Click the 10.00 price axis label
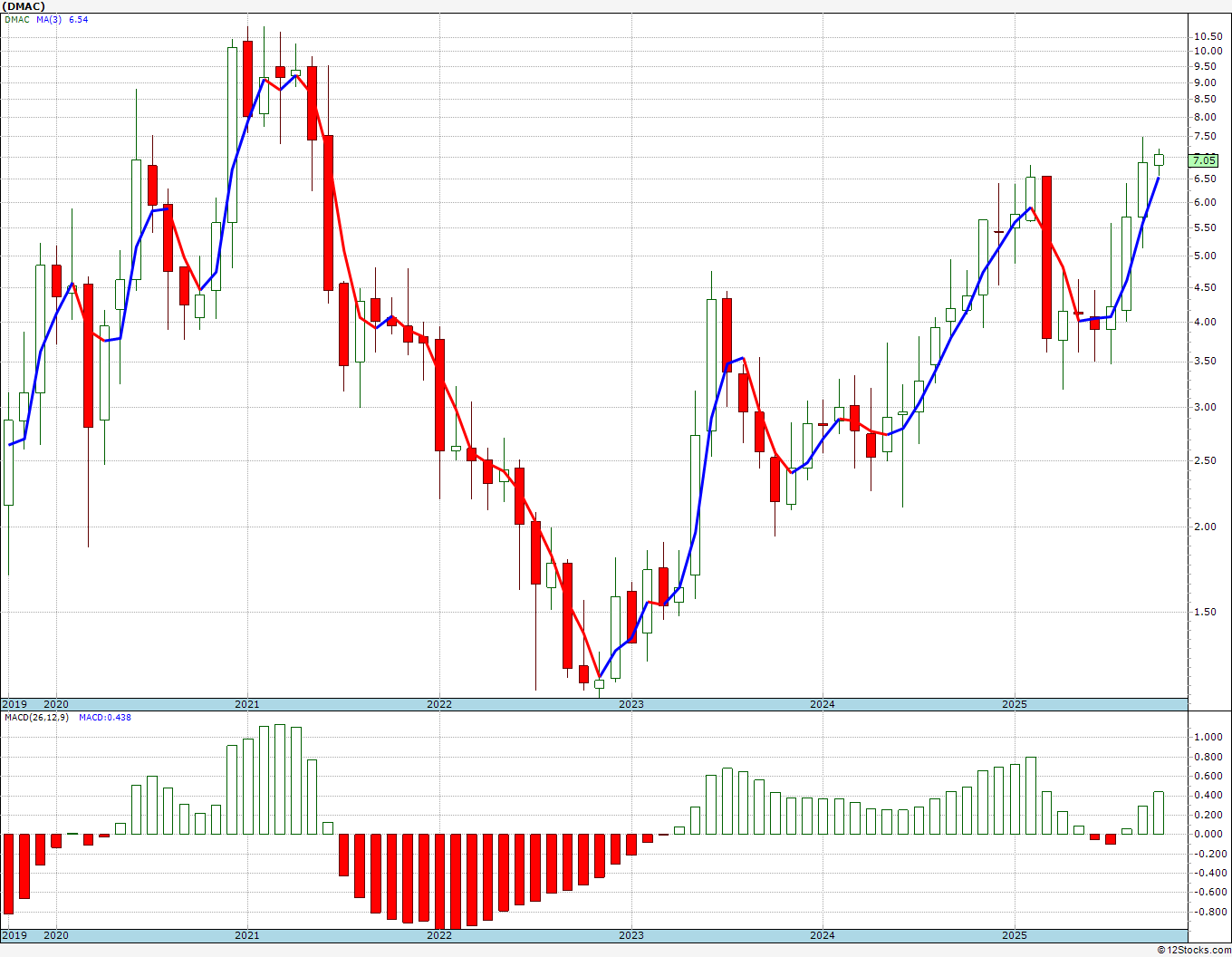1232x957 pixels. 1207,52
